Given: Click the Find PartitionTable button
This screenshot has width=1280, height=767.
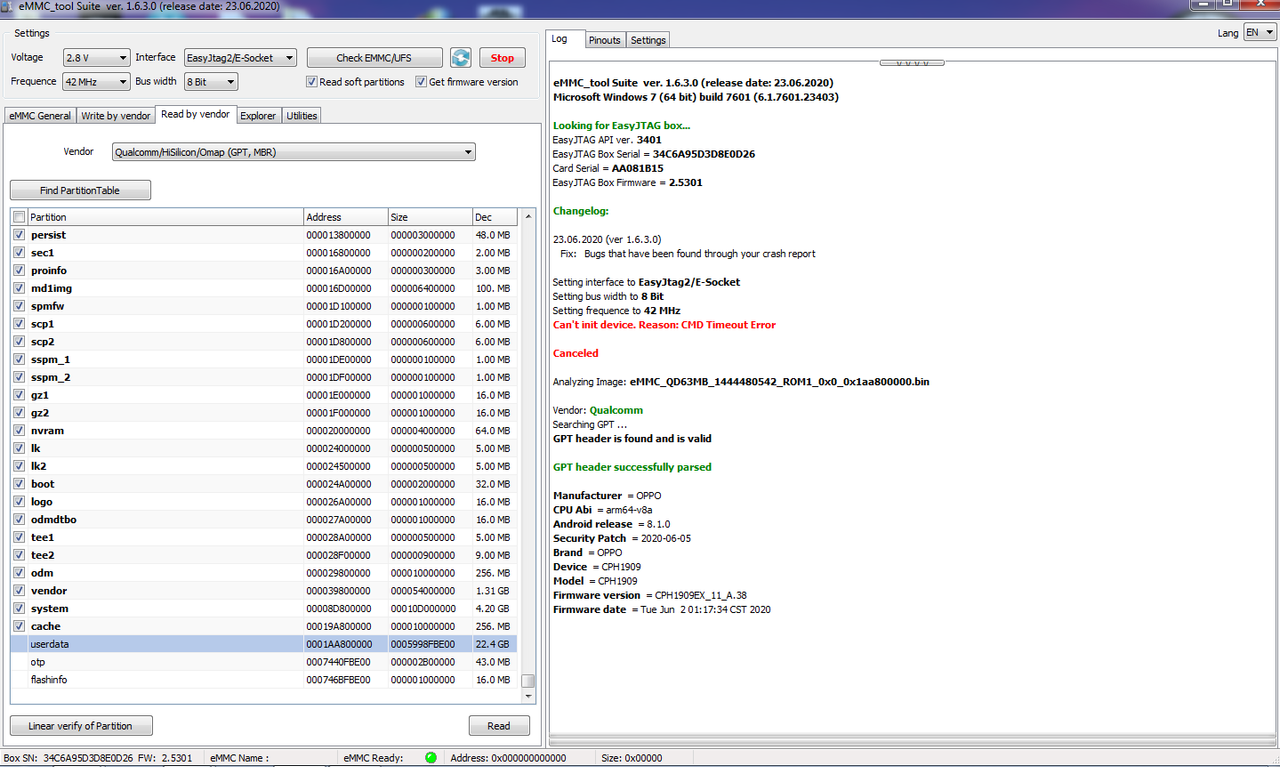Looking at the screenshot, I should [x=80, y=189].
